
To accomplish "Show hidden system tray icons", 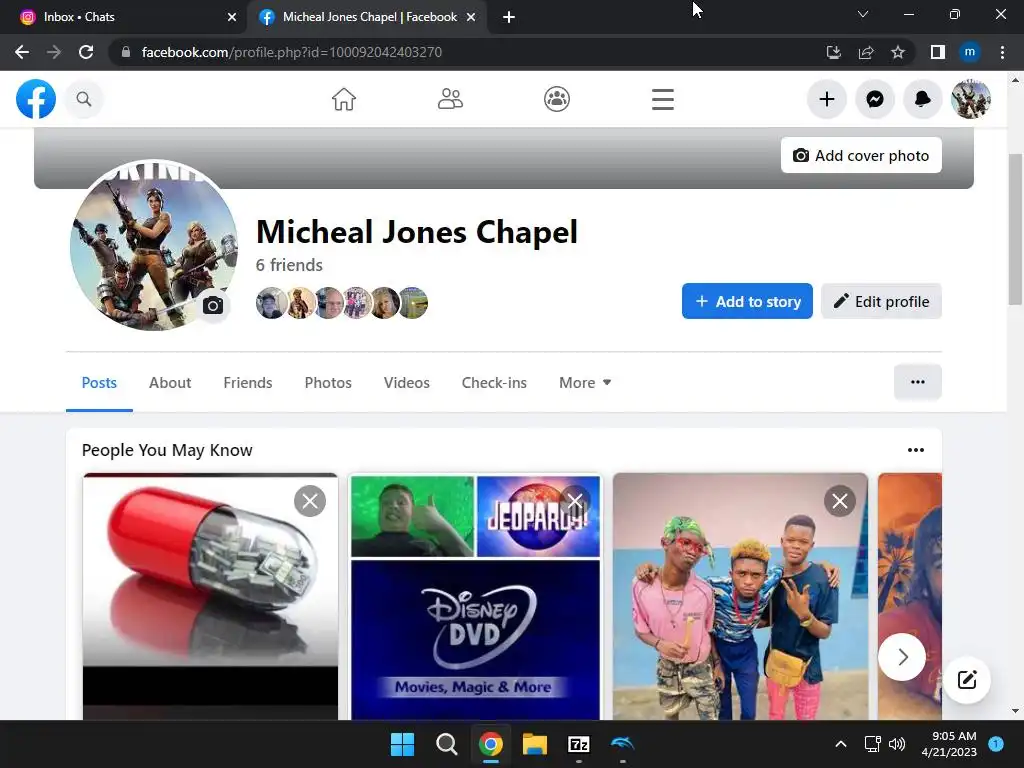I will (x=841, y=744).
